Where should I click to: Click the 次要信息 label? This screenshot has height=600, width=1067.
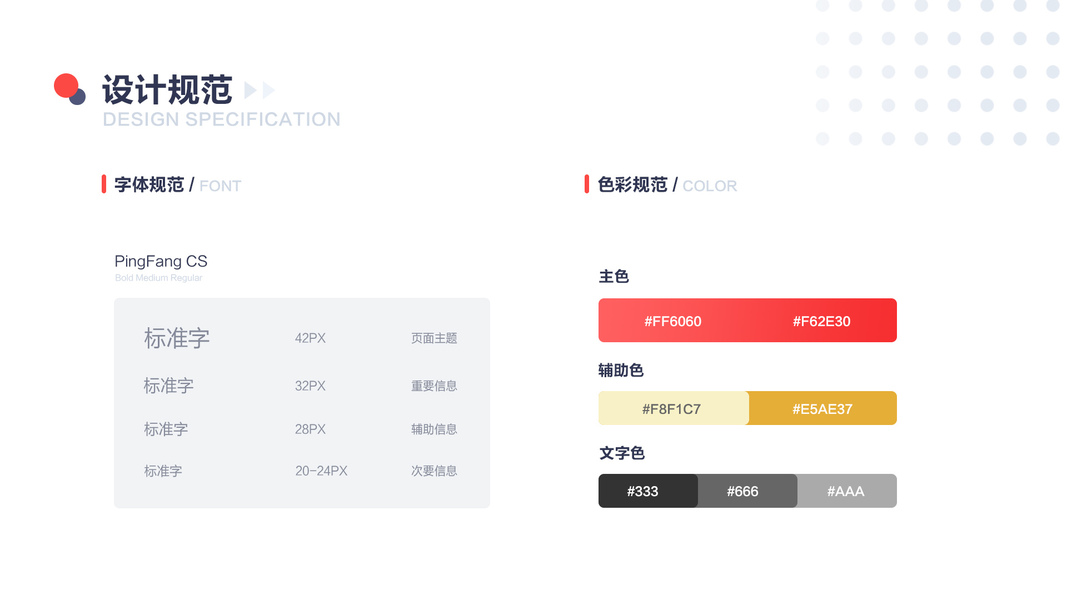(x=434, y=471)
